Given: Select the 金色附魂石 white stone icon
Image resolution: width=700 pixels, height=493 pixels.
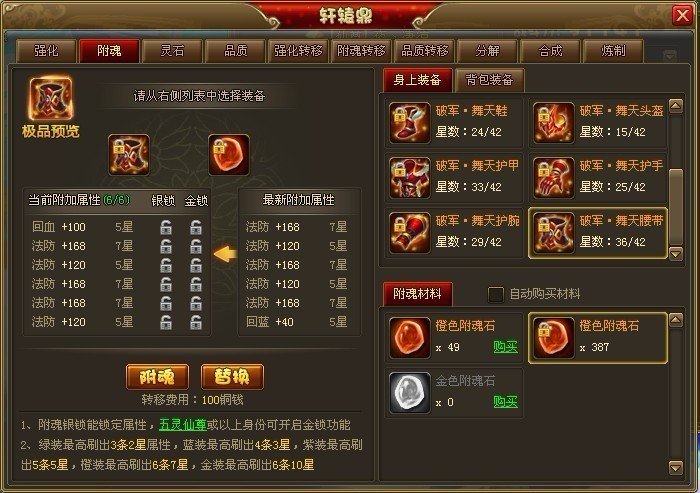Looking at the screenshot, I should coord(409,393).
